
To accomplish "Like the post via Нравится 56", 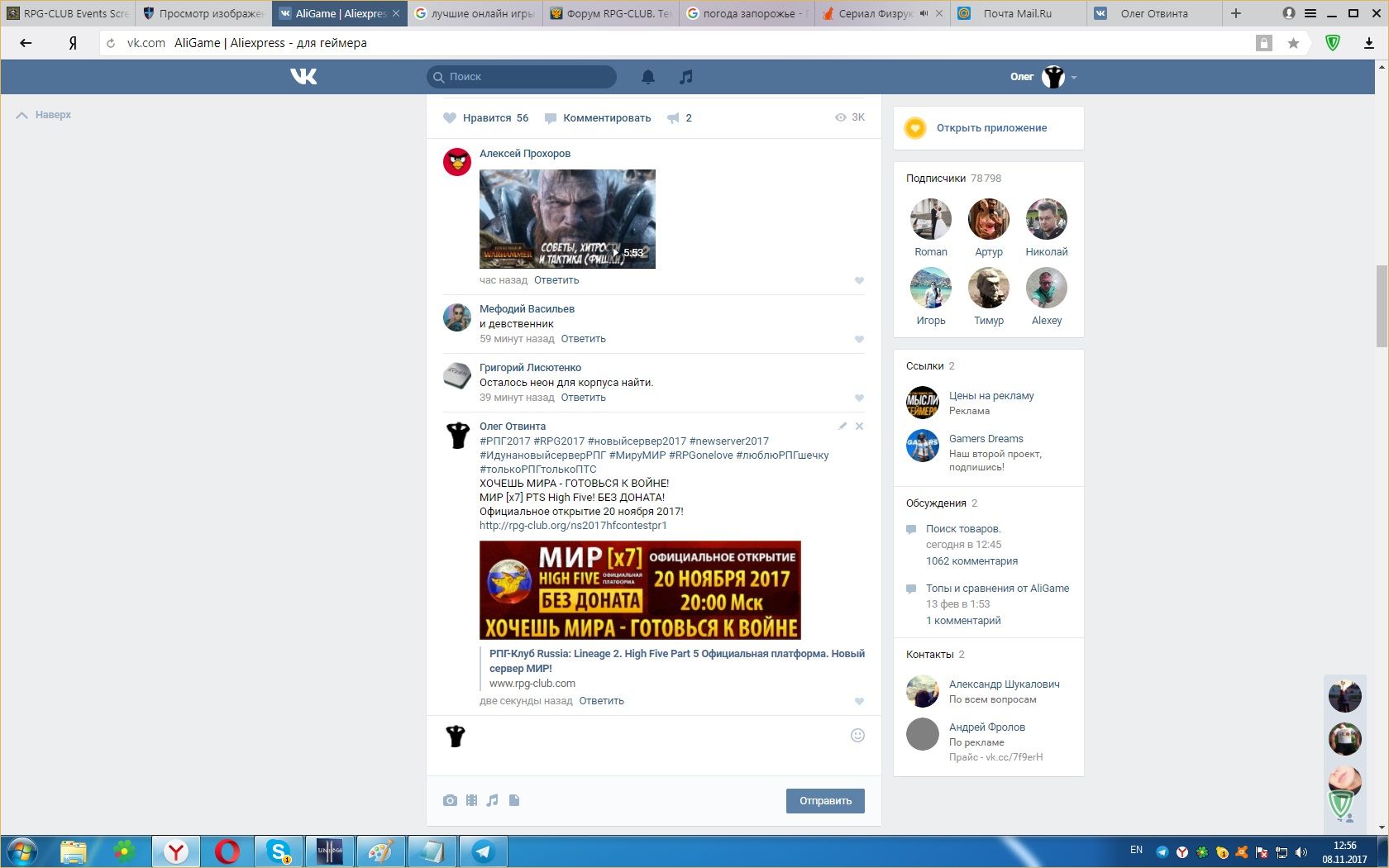I will click(485, 118).
